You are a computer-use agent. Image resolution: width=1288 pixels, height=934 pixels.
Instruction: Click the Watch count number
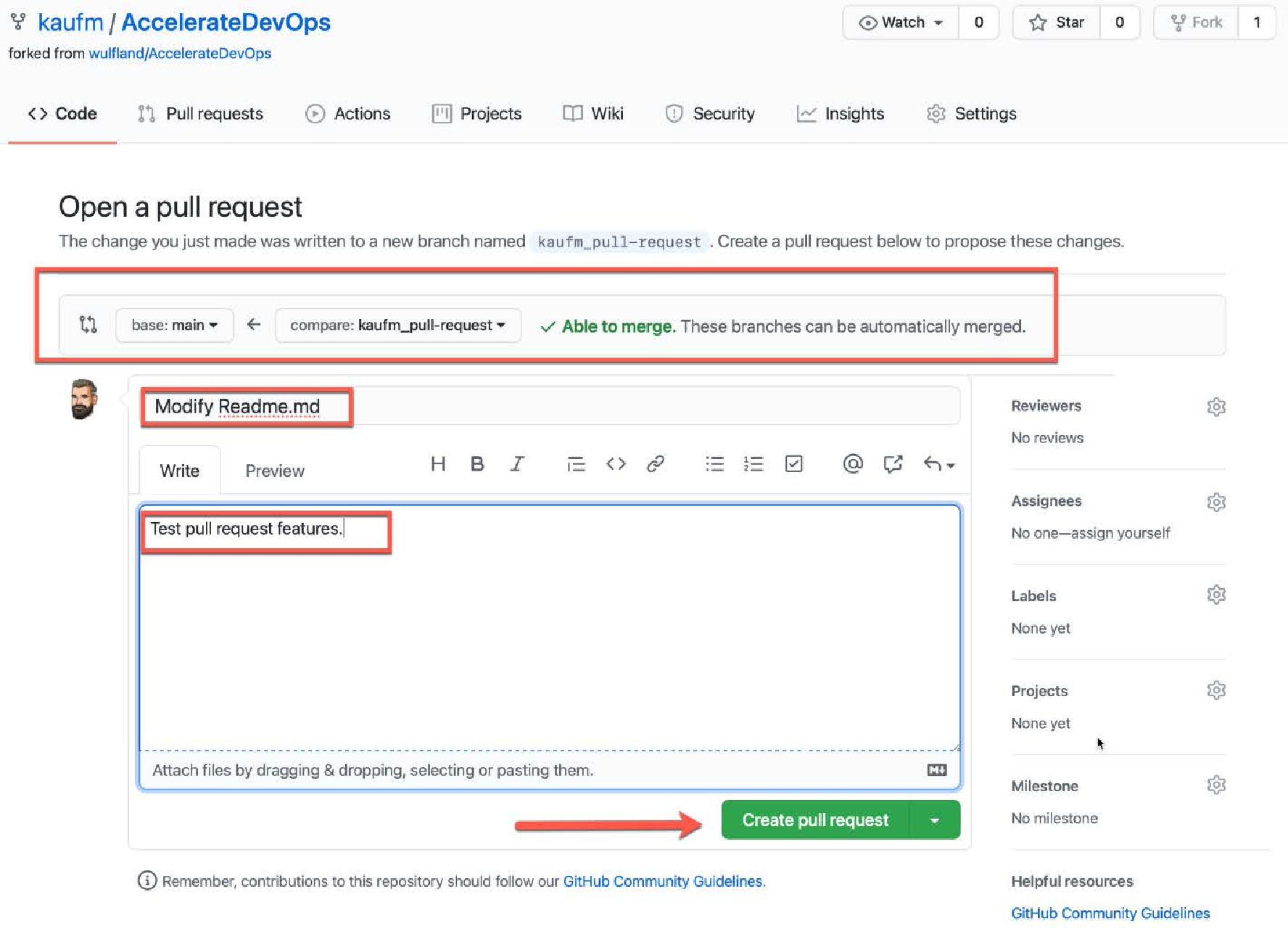click(978, 22)
